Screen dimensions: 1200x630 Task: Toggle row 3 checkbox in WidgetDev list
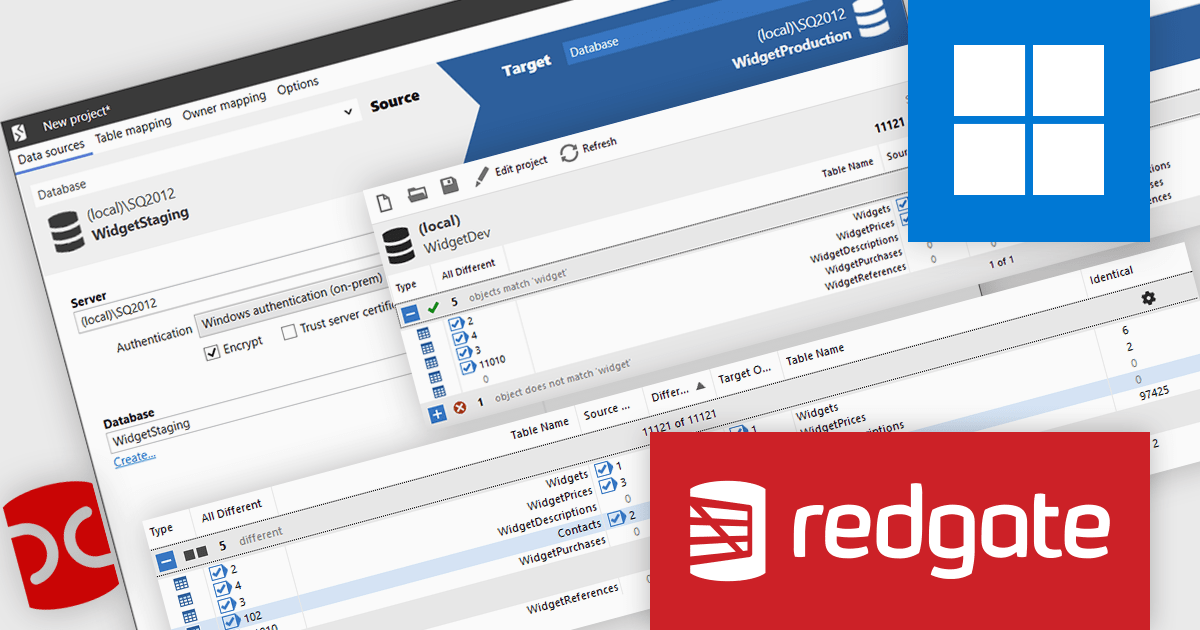(463, 352)
